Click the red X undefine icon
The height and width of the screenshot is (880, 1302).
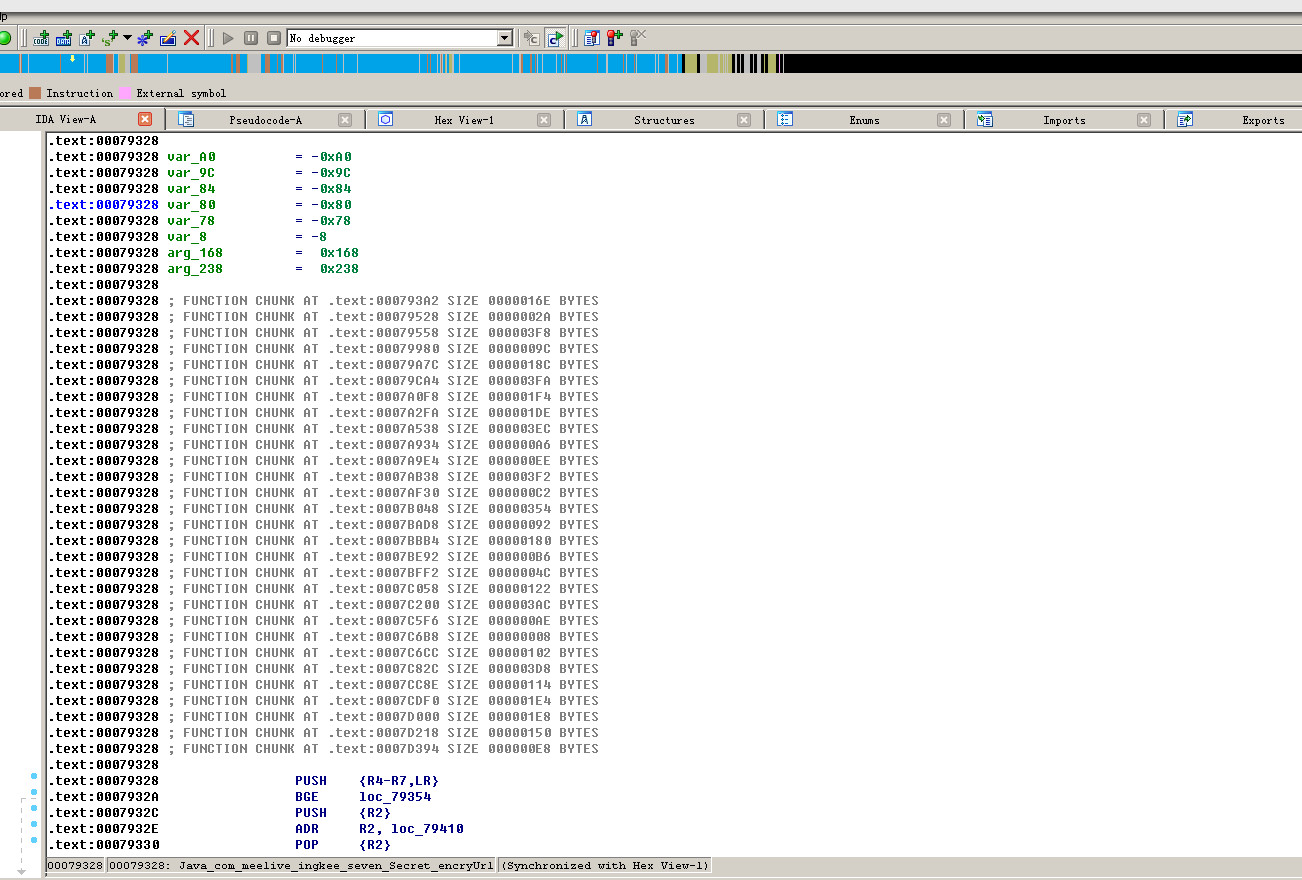click(x=191, y=38)
